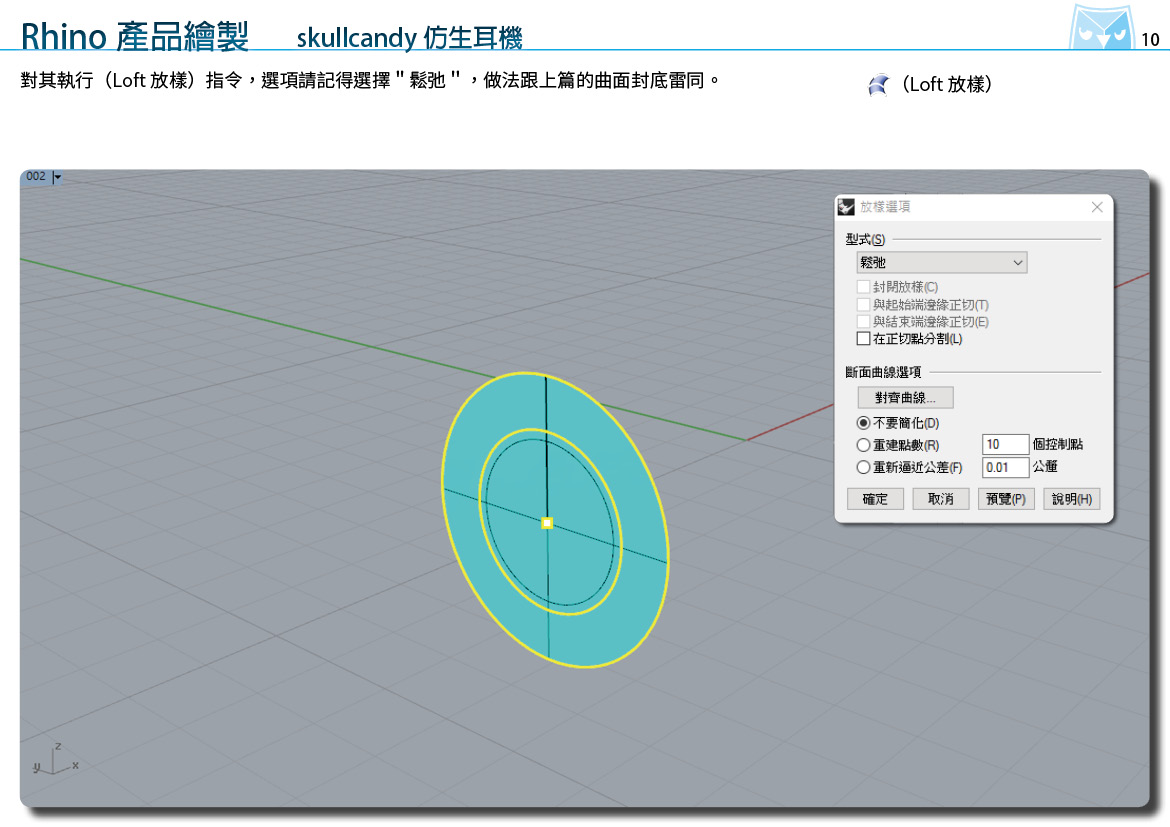Click the 002 viewport title label
Viewport: 1170px width, 827px height.
36,177
